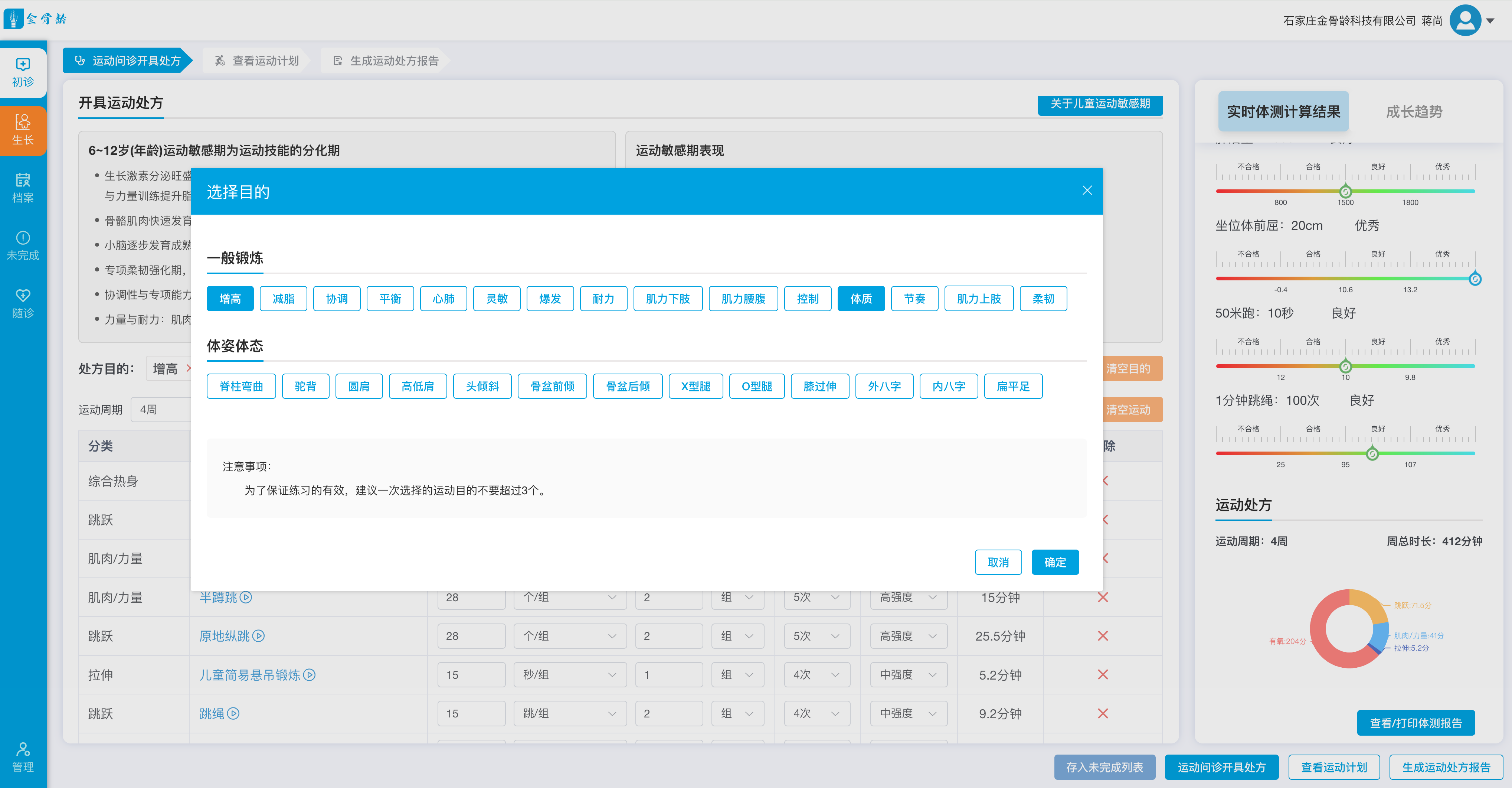
Task: Open the 初诊 sidebar section
Action: 23,73
